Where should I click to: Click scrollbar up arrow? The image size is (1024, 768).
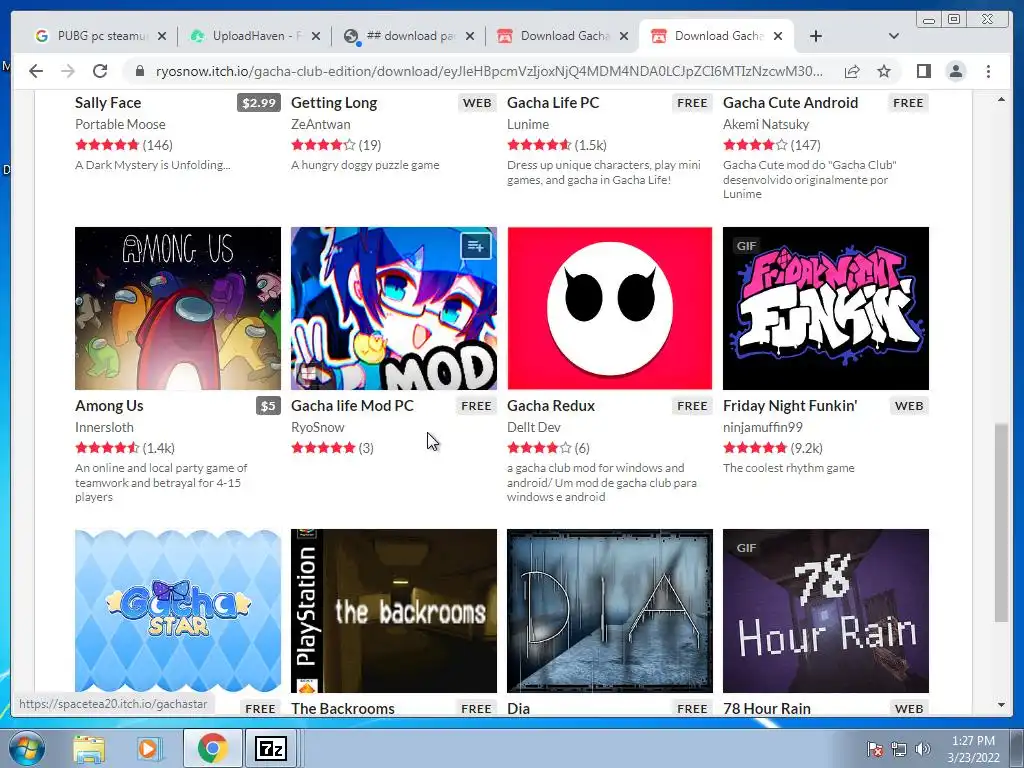click(1001, 99)
